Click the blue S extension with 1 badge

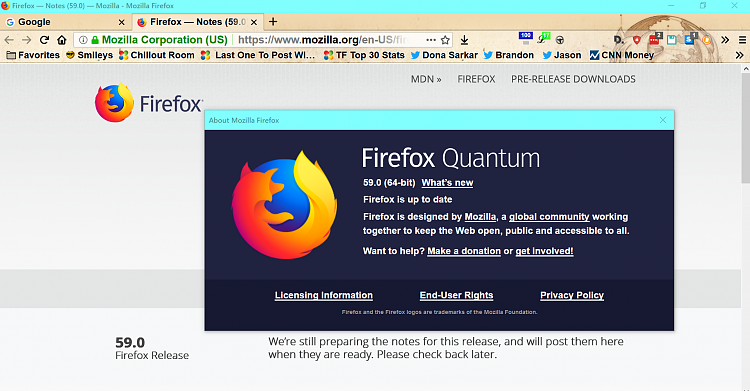(690, 39)
